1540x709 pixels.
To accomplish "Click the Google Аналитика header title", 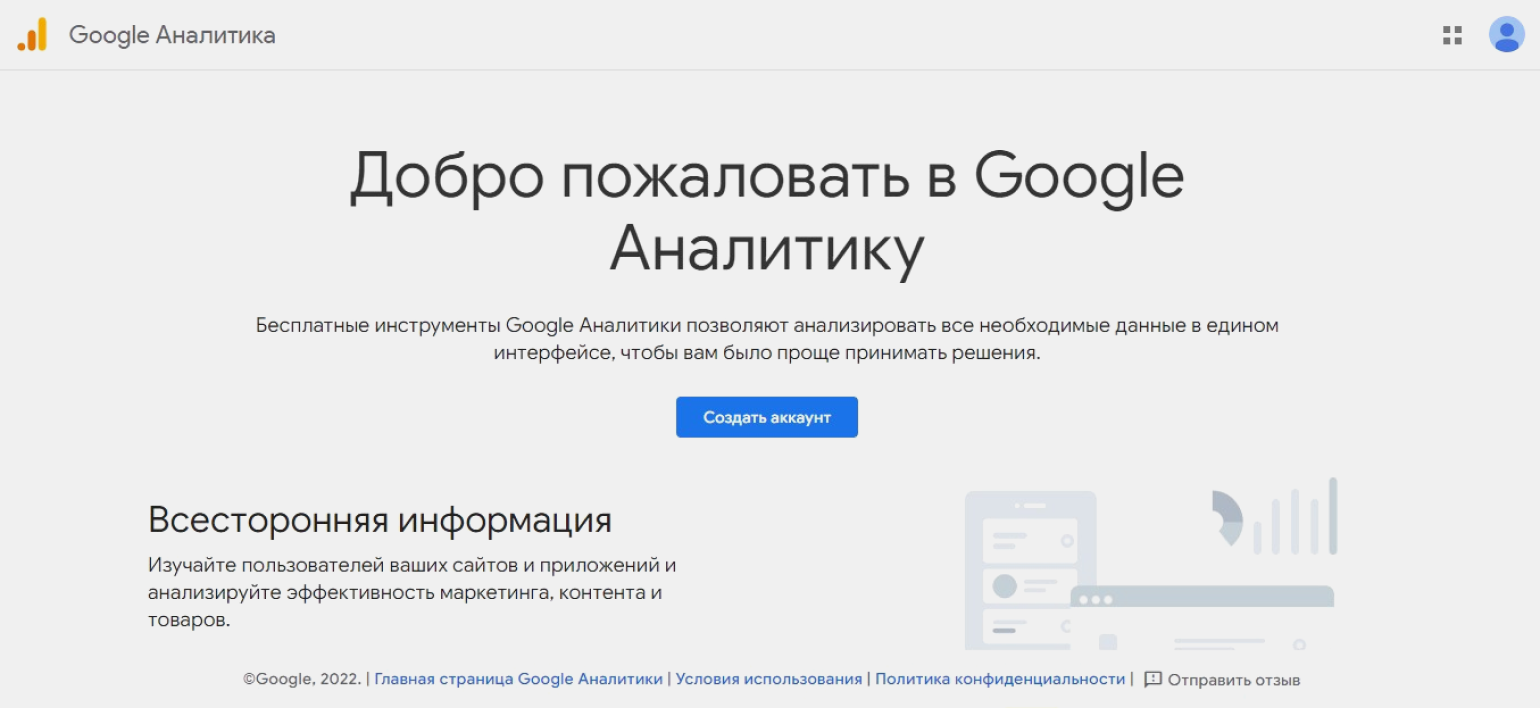I will click(172, 36).
